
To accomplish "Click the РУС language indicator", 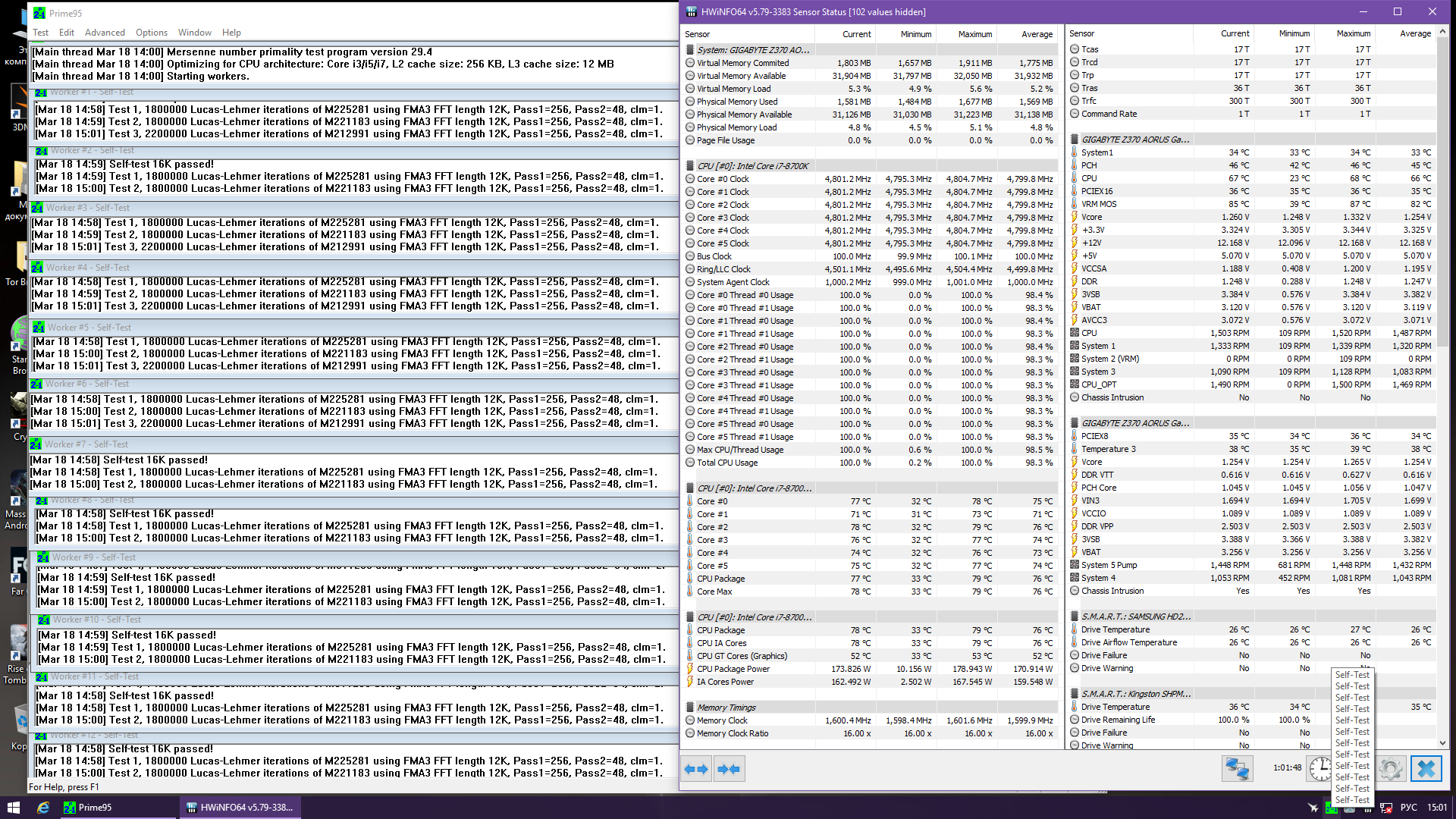I will [x=1408, y=808].
